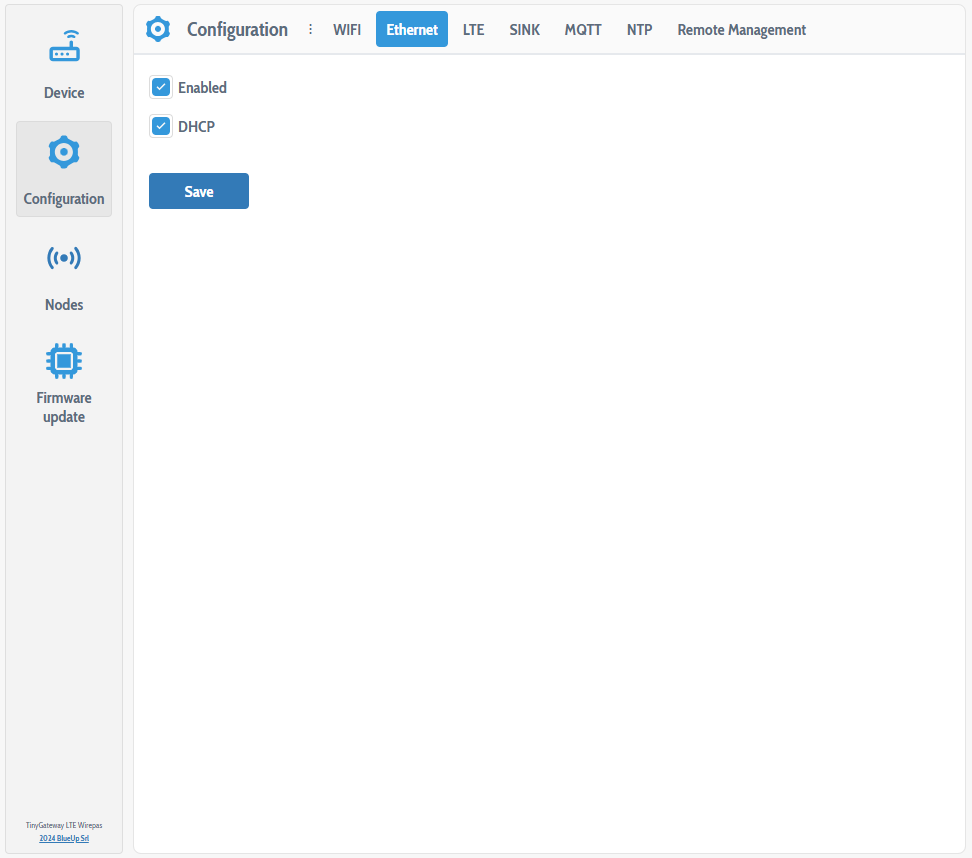Click the Configuration heading text in the top bar
This screenshot has width=972, height=858.
[x=237, y=30]
